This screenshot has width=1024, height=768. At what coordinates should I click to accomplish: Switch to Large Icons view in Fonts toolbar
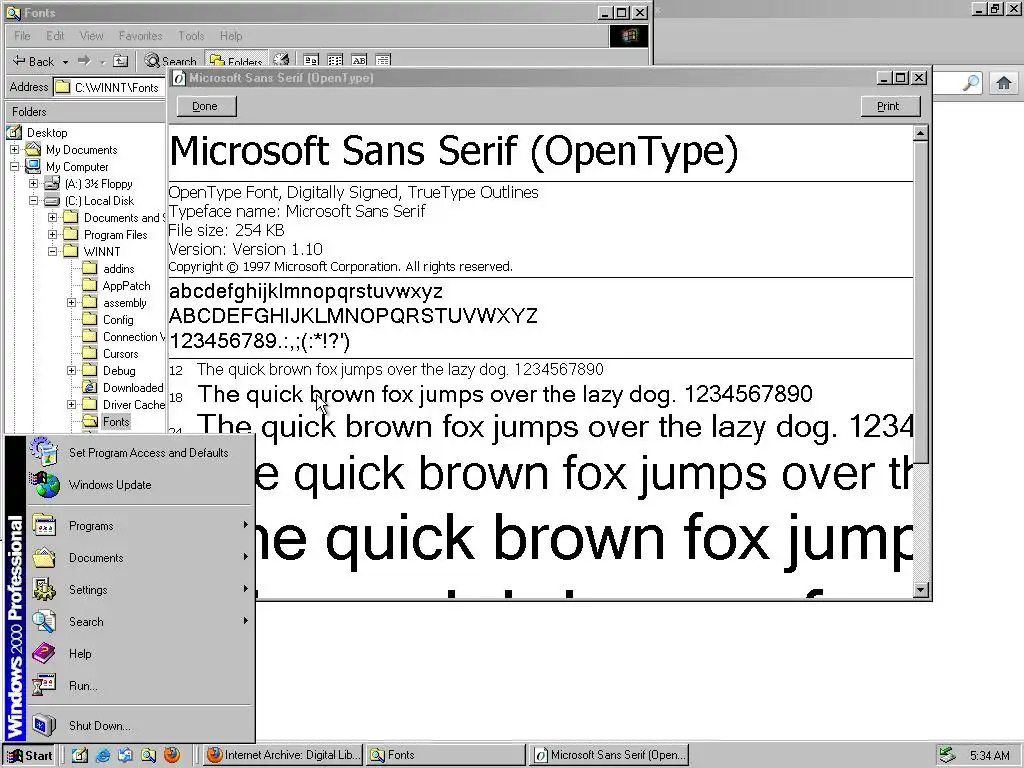click(311, 61)
